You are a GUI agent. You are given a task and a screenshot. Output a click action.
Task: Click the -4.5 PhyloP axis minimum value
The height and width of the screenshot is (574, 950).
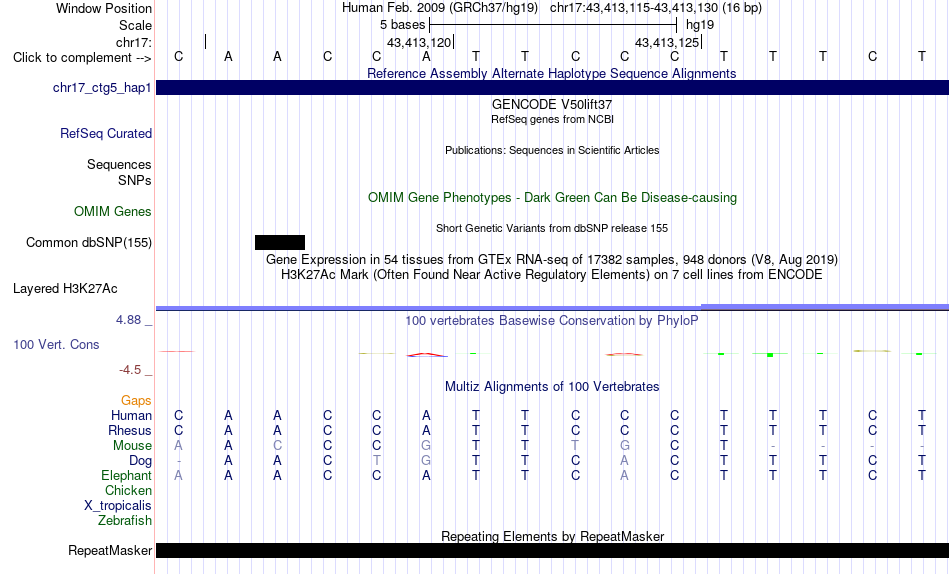130,370
